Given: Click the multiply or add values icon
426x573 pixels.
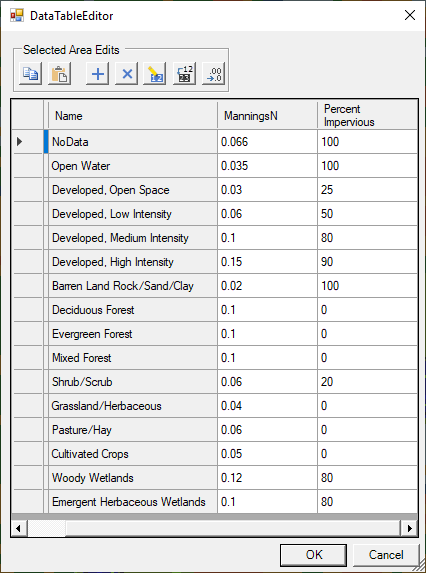Looking at the screenshot, I should coord(185,73).
